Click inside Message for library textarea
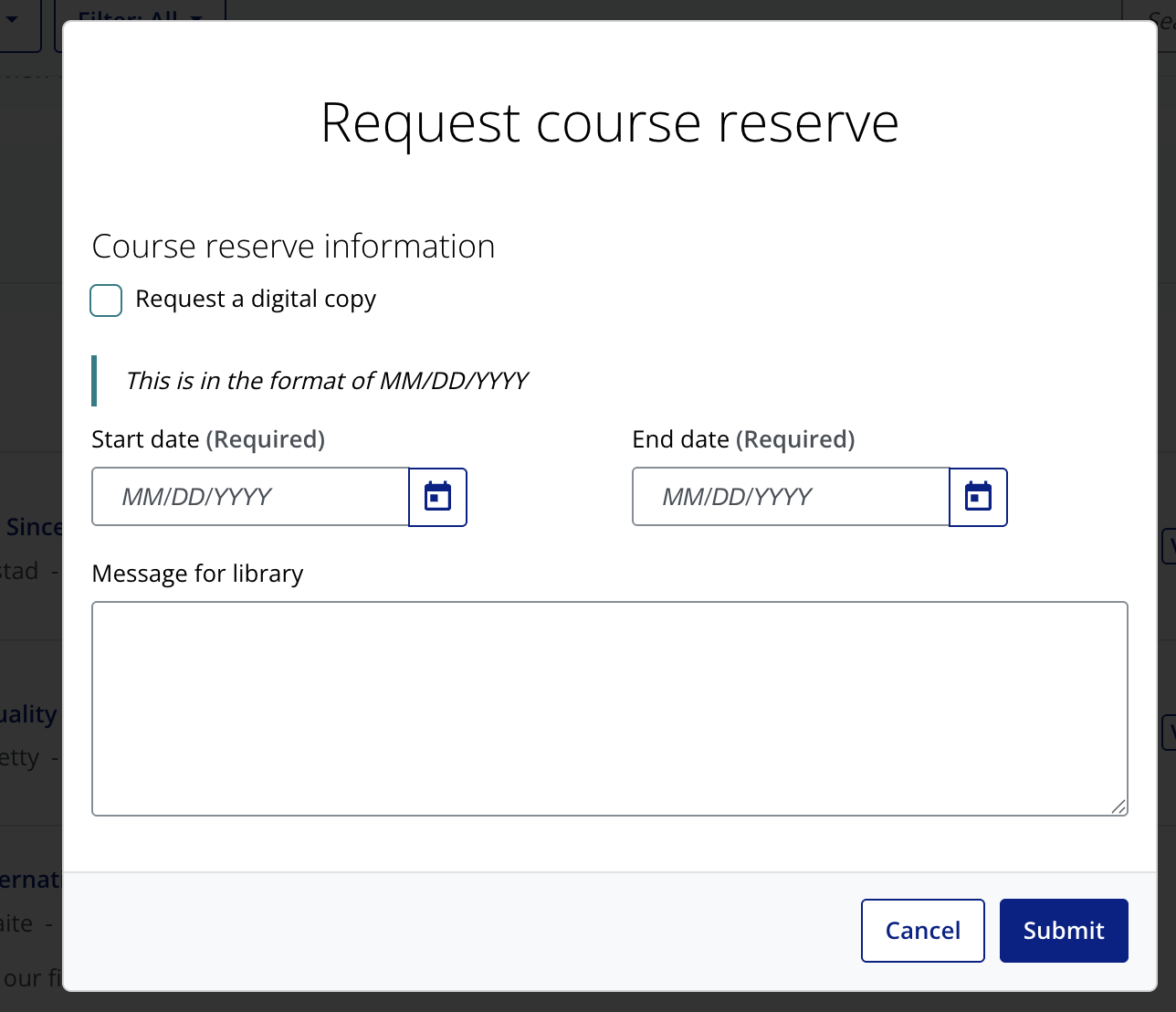Image resolution: width=1176 pixels, height=1012 pixels. [x=610, y=709]
